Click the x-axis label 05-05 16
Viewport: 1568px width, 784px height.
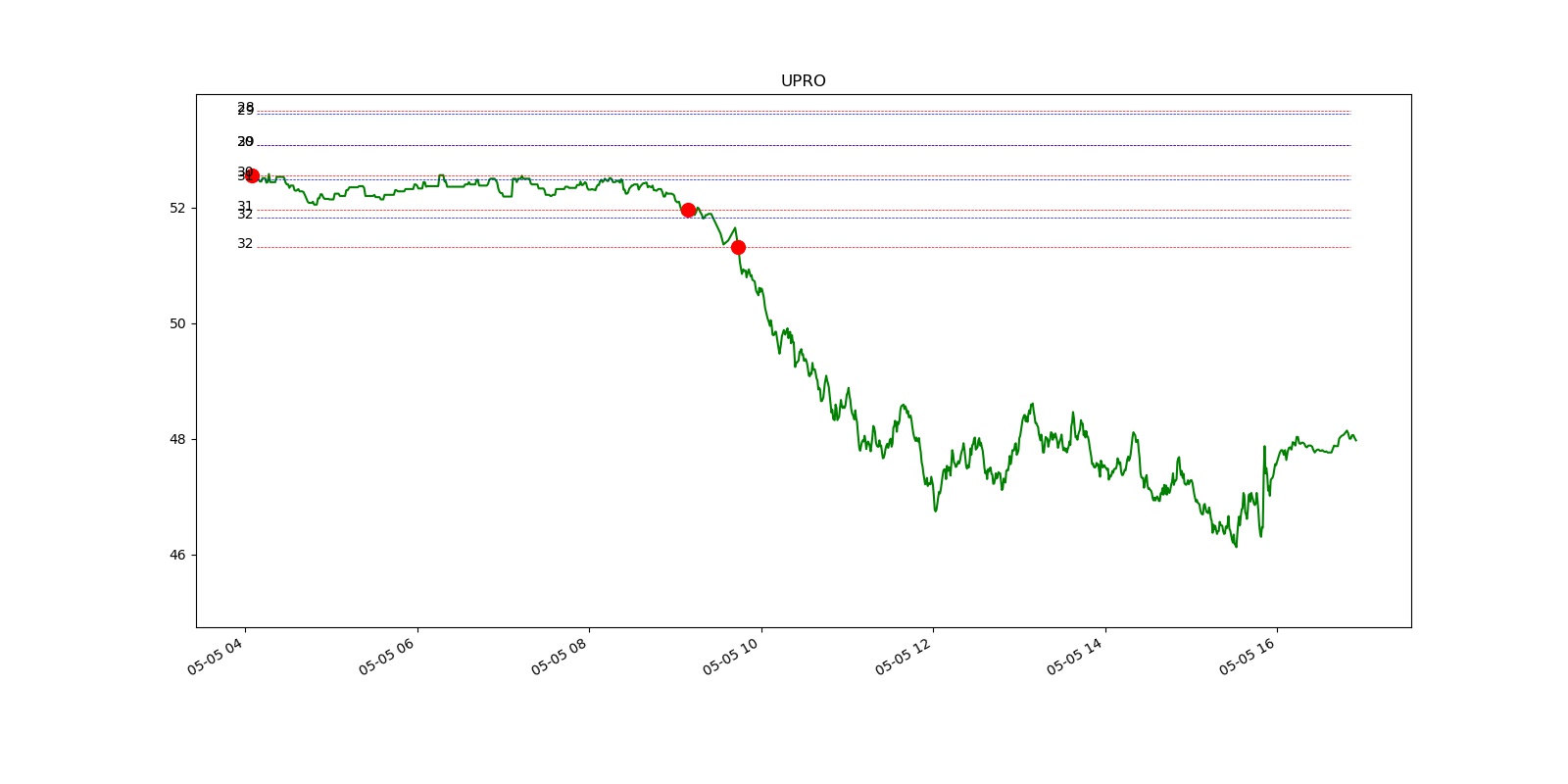(x=1247, y=657)
